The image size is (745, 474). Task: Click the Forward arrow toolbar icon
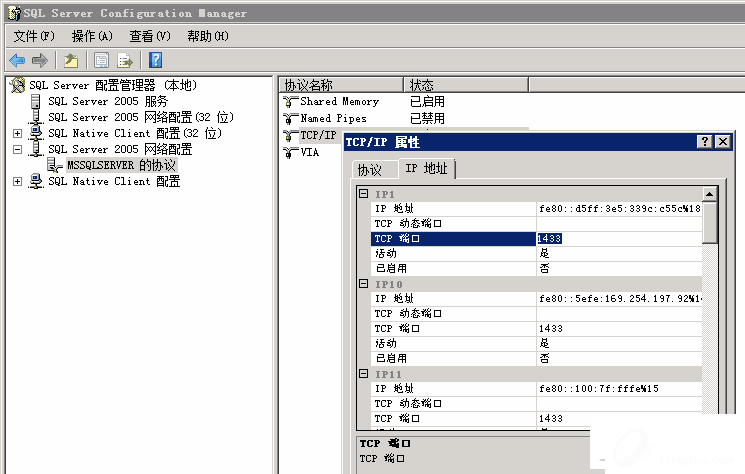39,60
